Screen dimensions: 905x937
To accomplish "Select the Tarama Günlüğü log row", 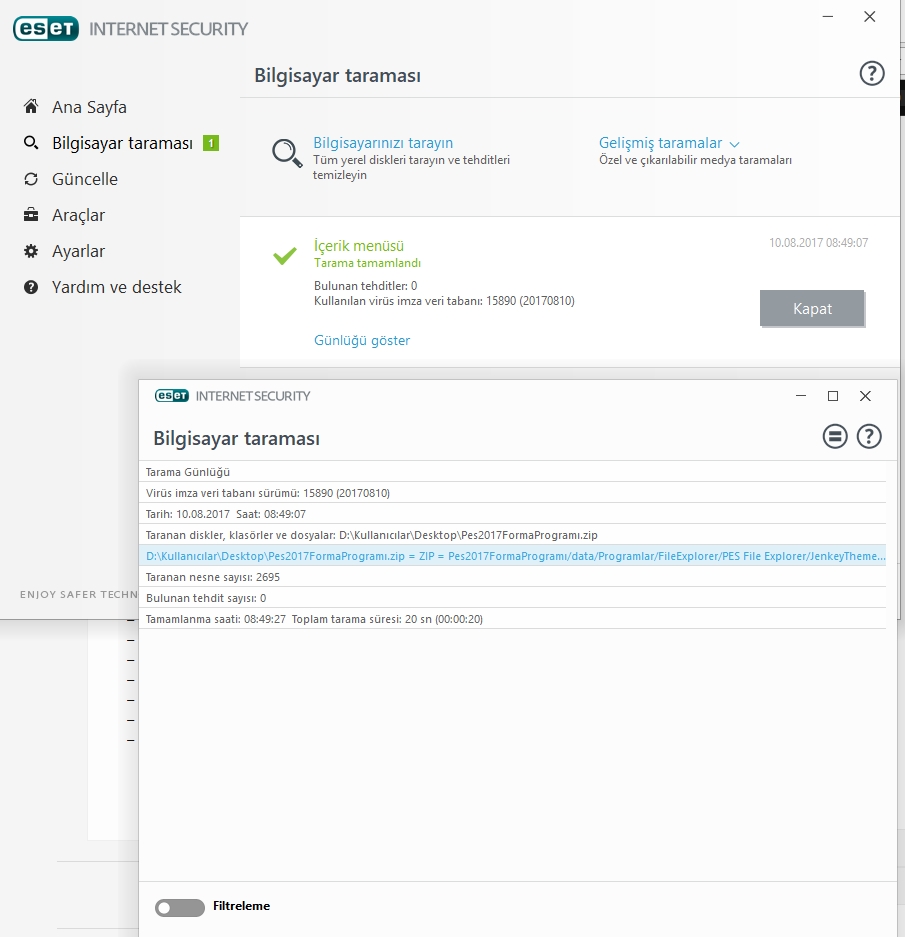I will pyautogui.click(x=513, y=471).
